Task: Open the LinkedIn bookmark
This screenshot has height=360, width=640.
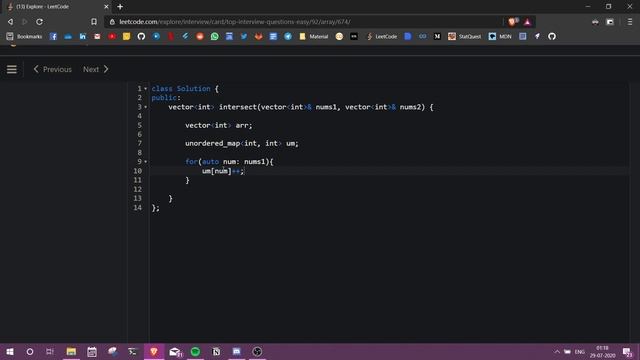Action: pos(82,36)
